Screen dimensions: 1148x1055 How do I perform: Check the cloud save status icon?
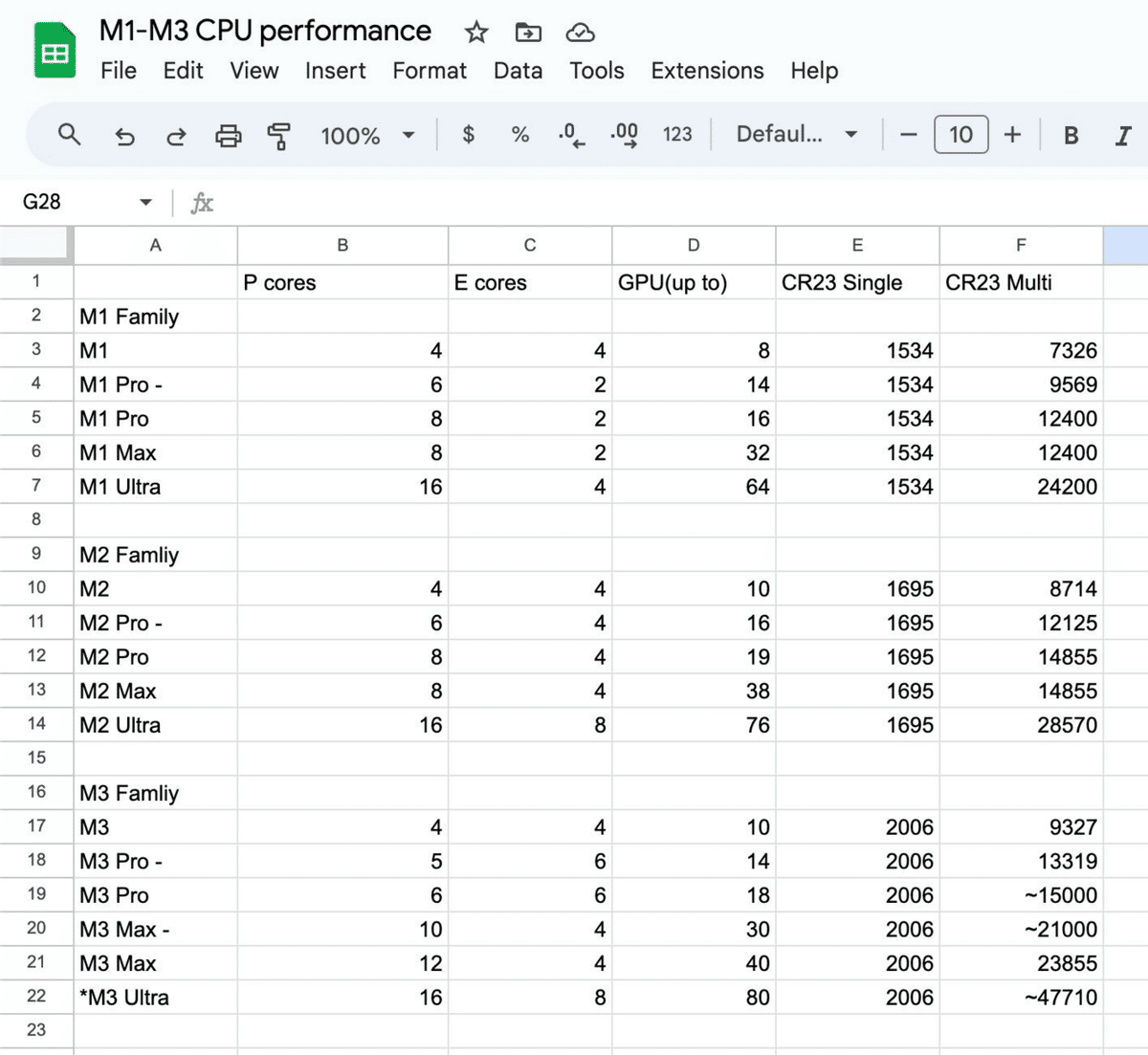click(x=580, y=33)
